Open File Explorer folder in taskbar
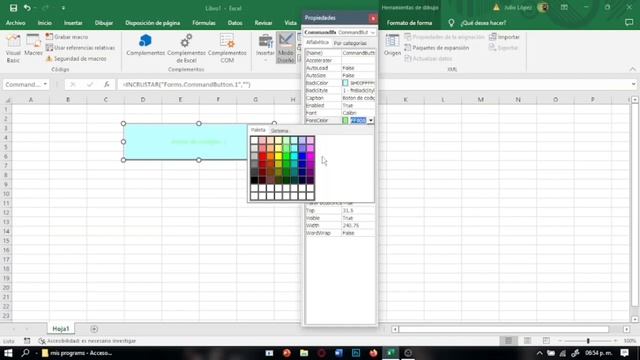 (x=304, y=353)
